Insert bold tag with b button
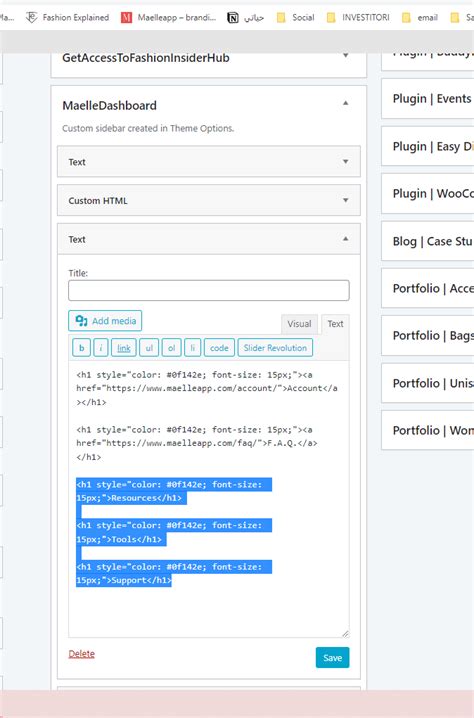This screenshot has width=474, height=718. click(x=82, y=348)
